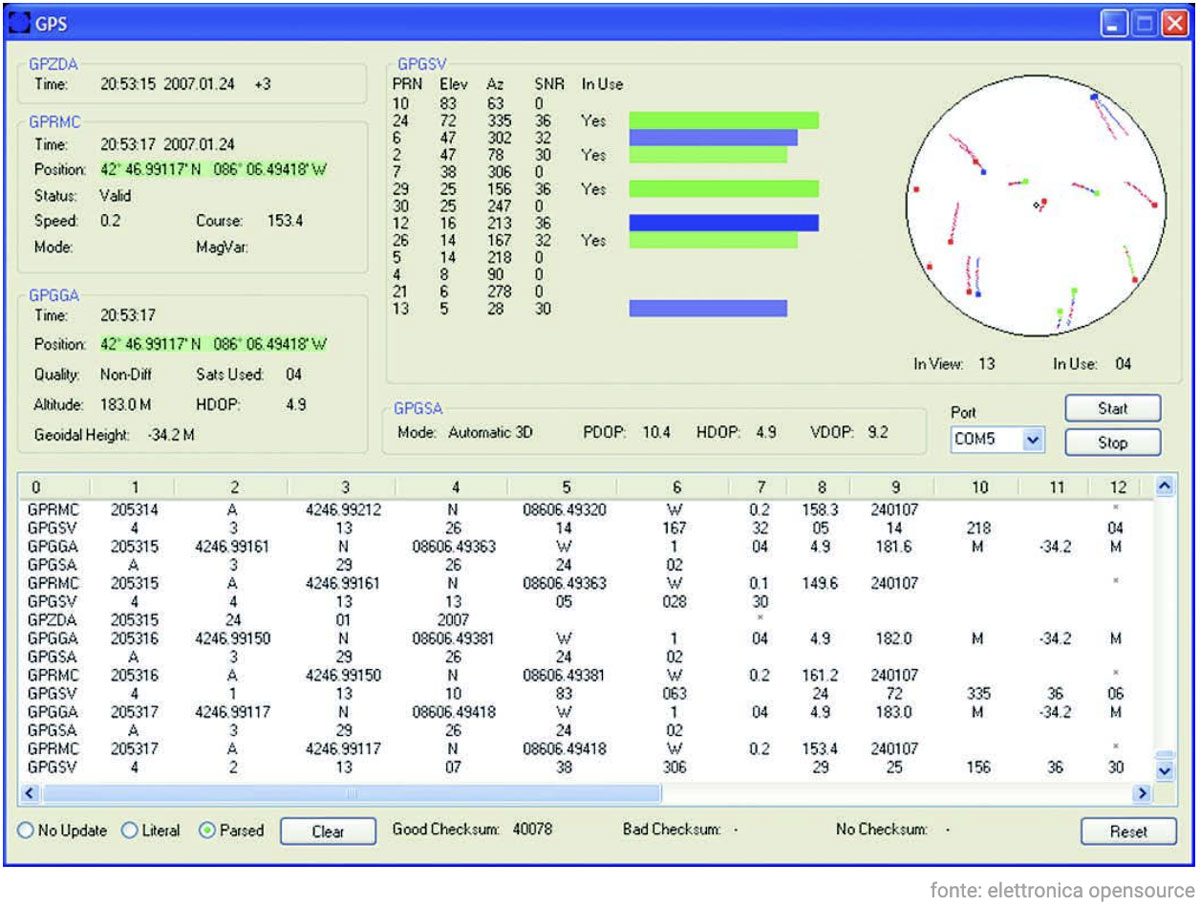Click the horizontal scrollbar left arrow
This screenshot has height=906, width=1200.
(28, 793)
